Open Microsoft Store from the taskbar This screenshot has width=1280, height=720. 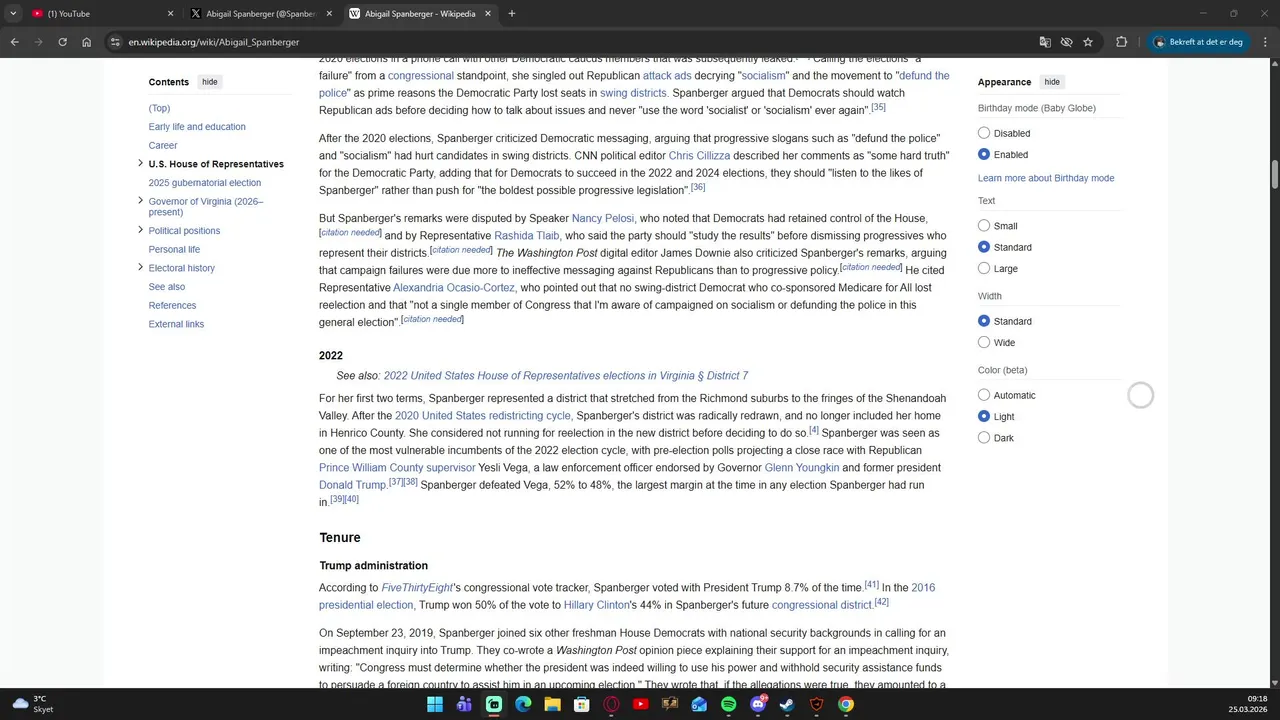coord(581,704)
